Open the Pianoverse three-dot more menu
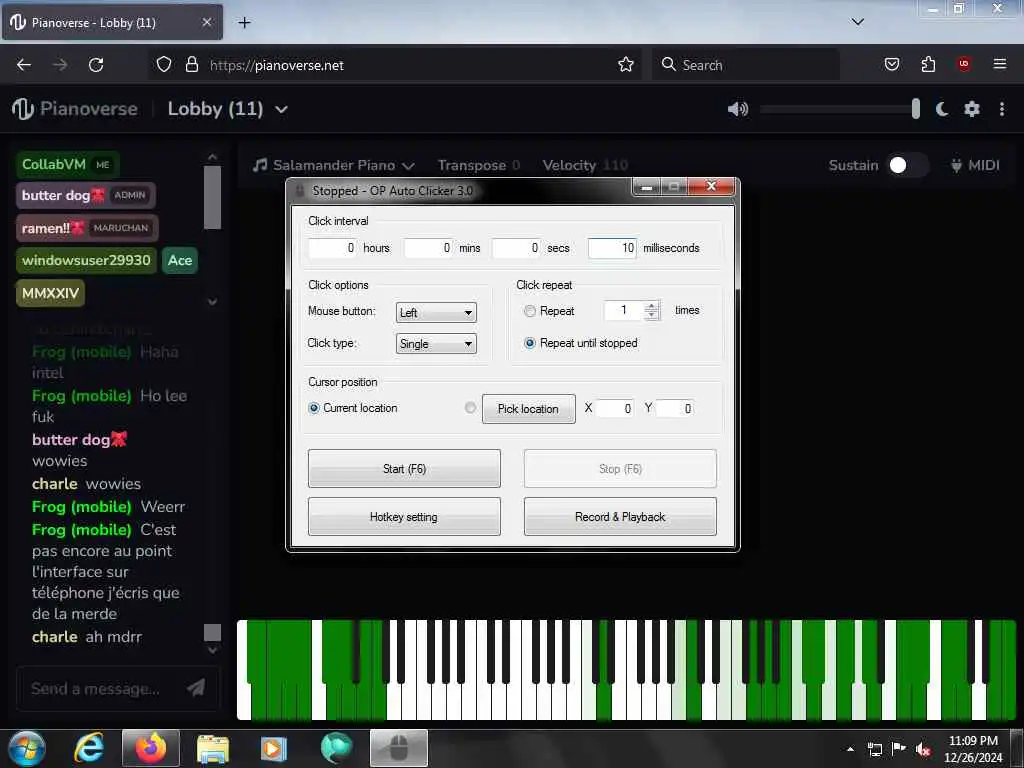The width and height of the screenshot is (1024, 768). tap(1002, 109)
